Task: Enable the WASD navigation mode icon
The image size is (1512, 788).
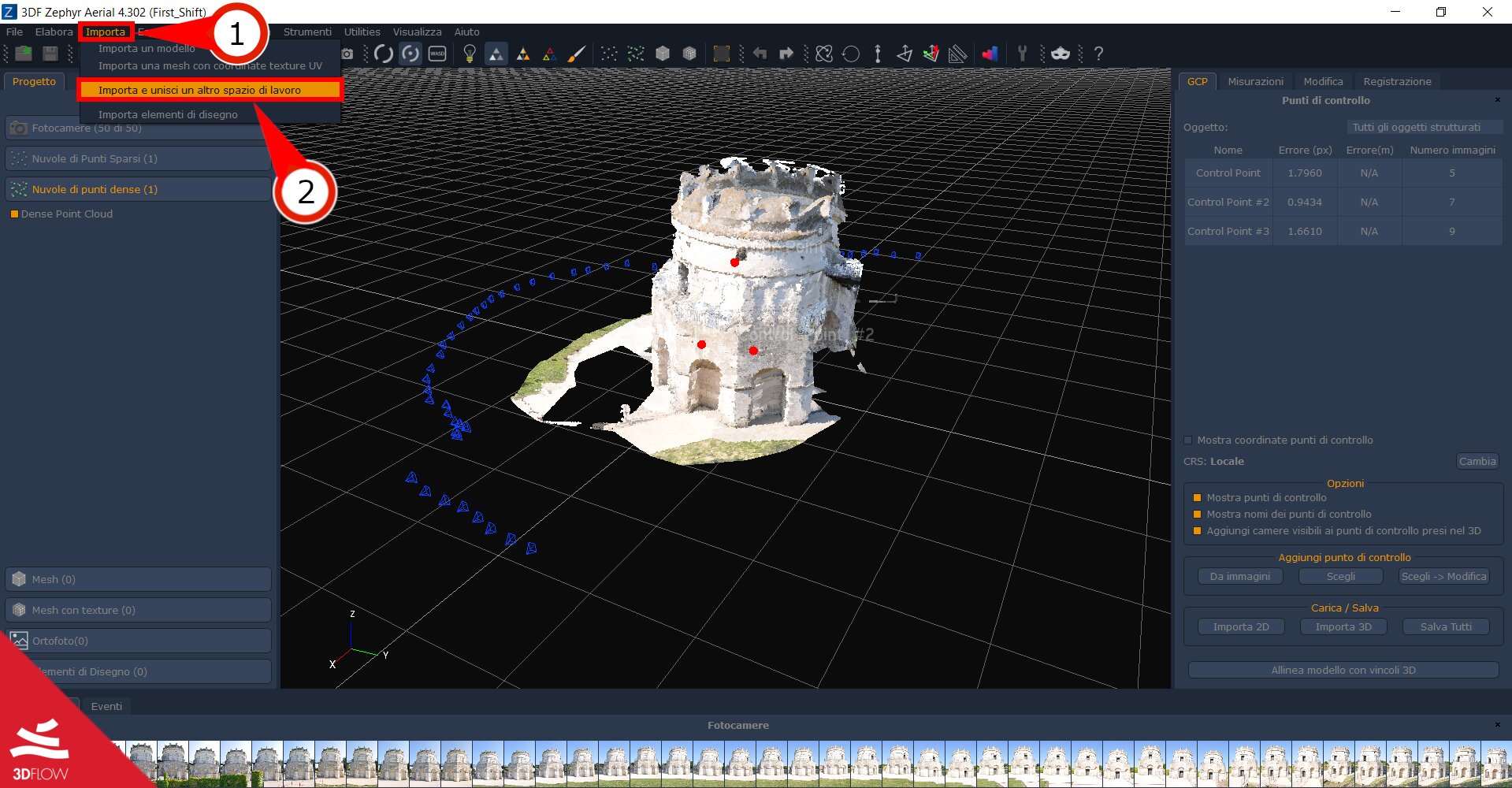Action: (438, 54)
